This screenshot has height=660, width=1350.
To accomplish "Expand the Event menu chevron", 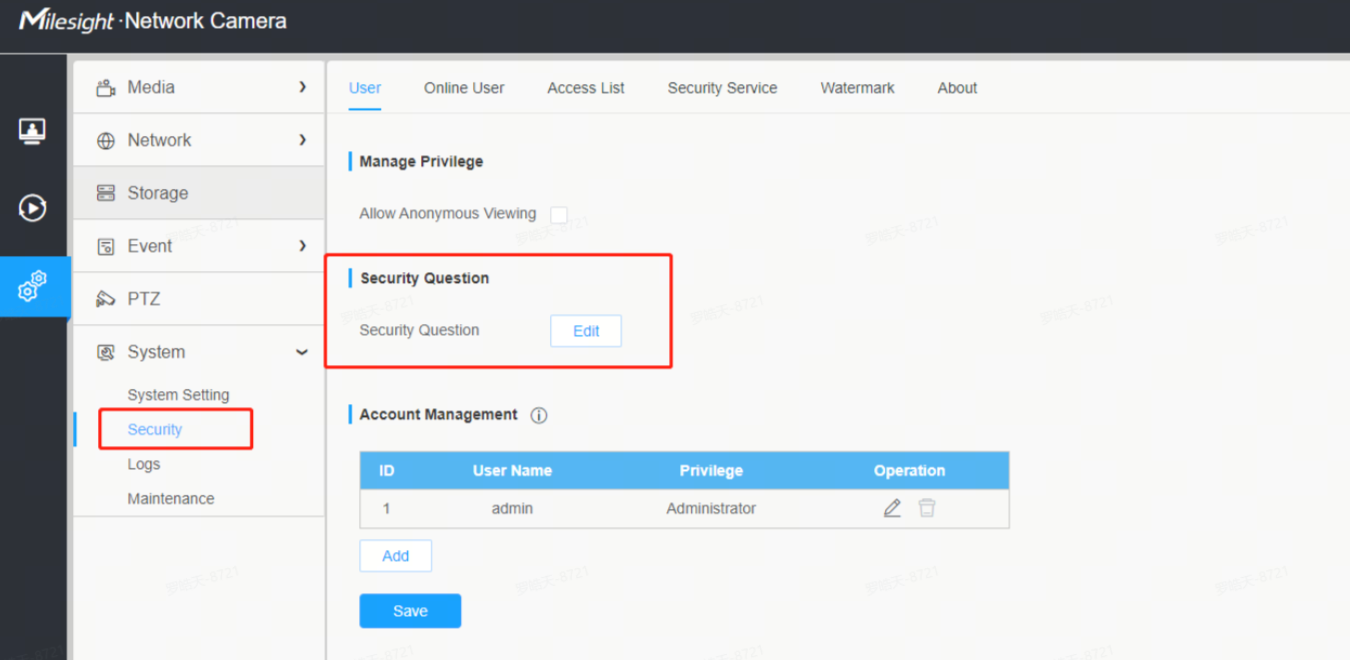I will pos(302,246).
